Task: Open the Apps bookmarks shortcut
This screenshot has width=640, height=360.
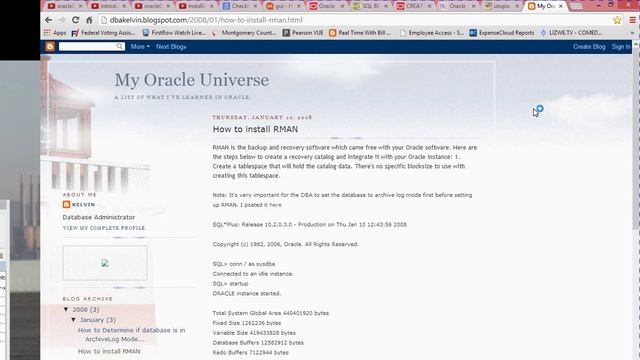Action: [55, 33]
